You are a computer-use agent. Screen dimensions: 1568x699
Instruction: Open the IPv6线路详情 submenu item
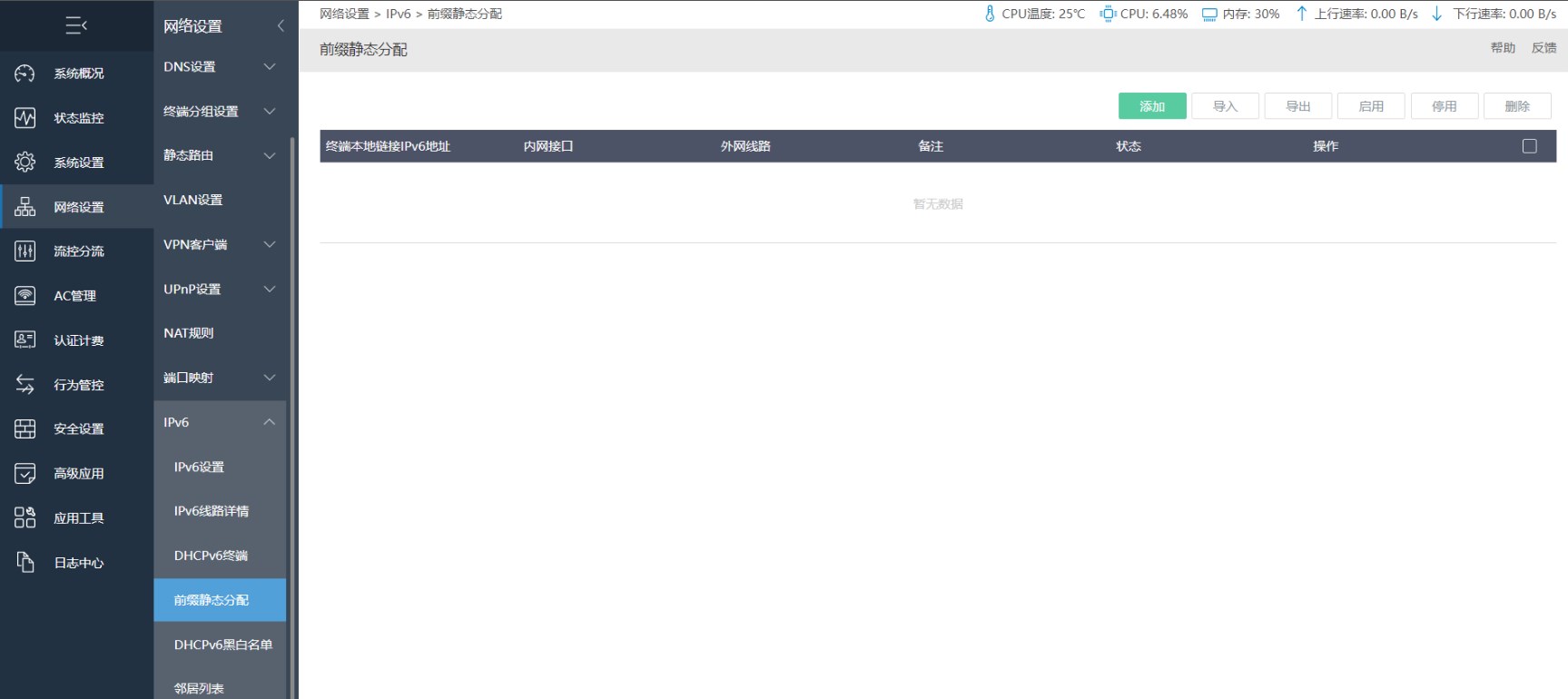(x=220, y=512)
